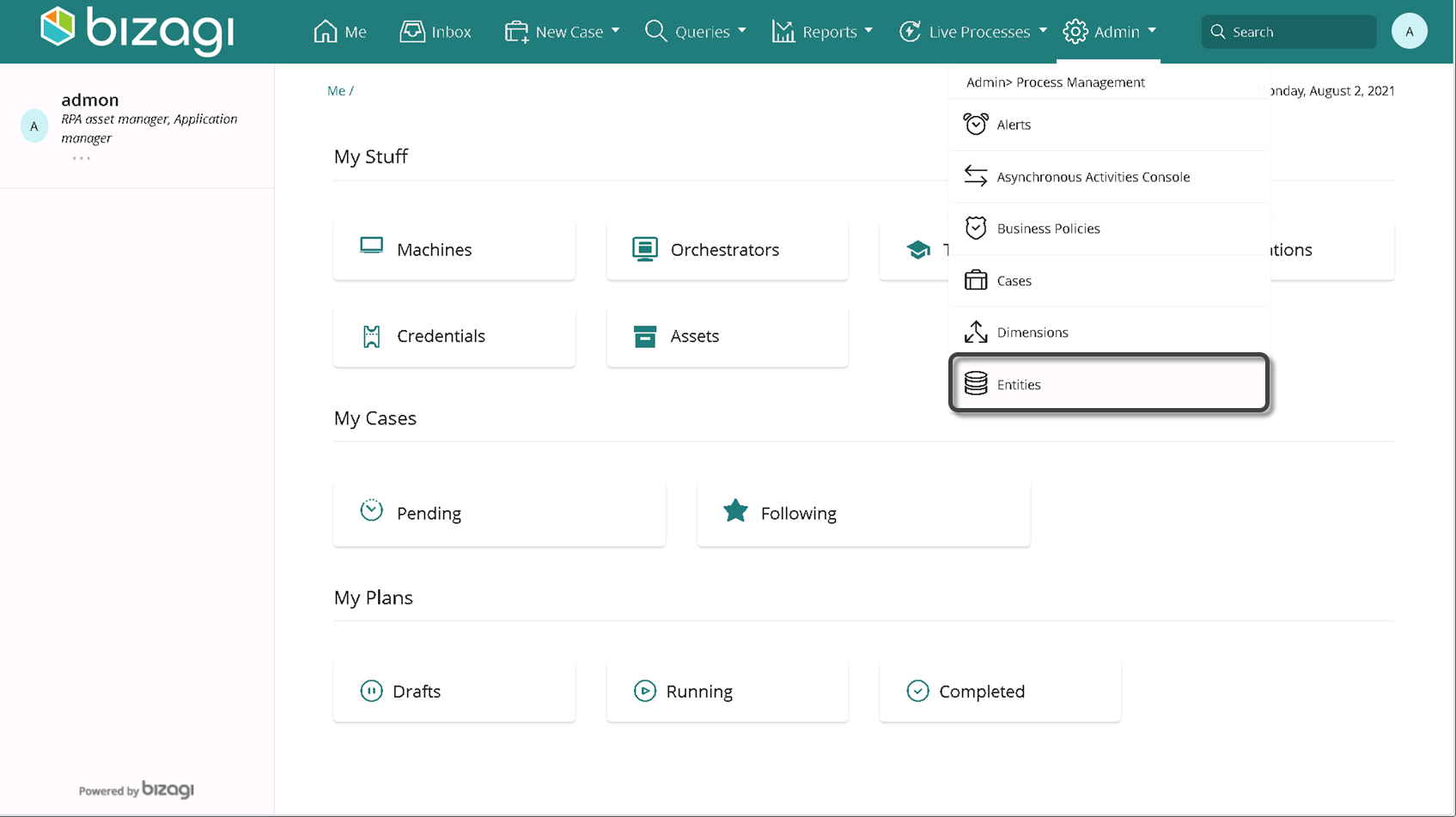Viewport: 1456px width, 817px height.
Task: Open the Credentials card
Action: click(x=454, y=336)
